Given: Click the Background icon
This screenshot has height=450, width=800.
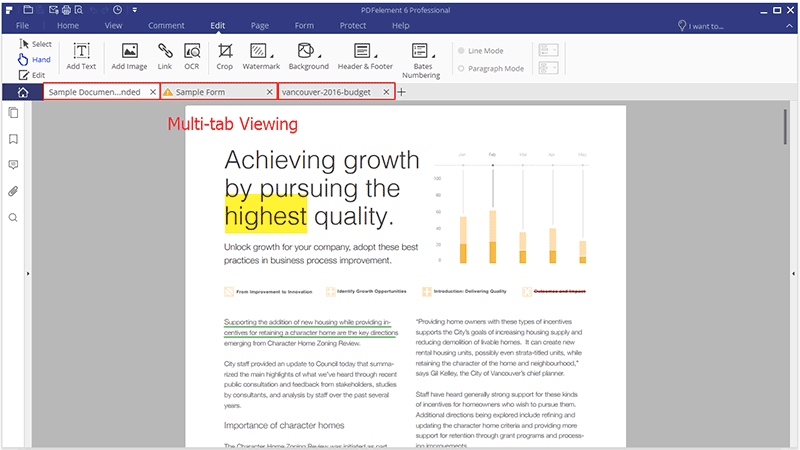Looking at the screenshot, I should pyautogui.click(x=305, y=51).
